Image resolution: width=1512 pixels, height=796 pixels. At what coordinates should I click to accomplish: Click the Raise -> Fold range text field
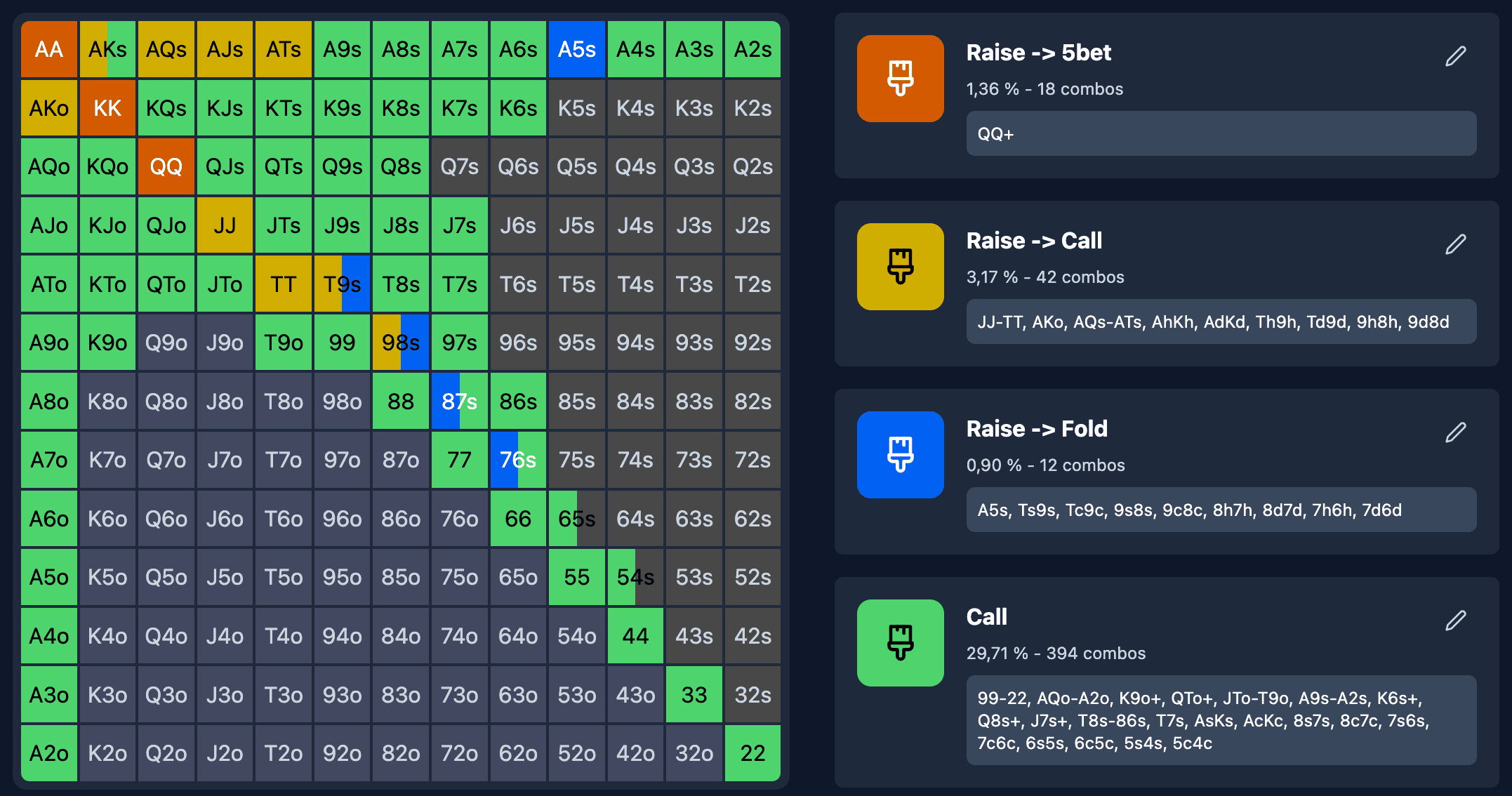click(x=1221, y=510)
